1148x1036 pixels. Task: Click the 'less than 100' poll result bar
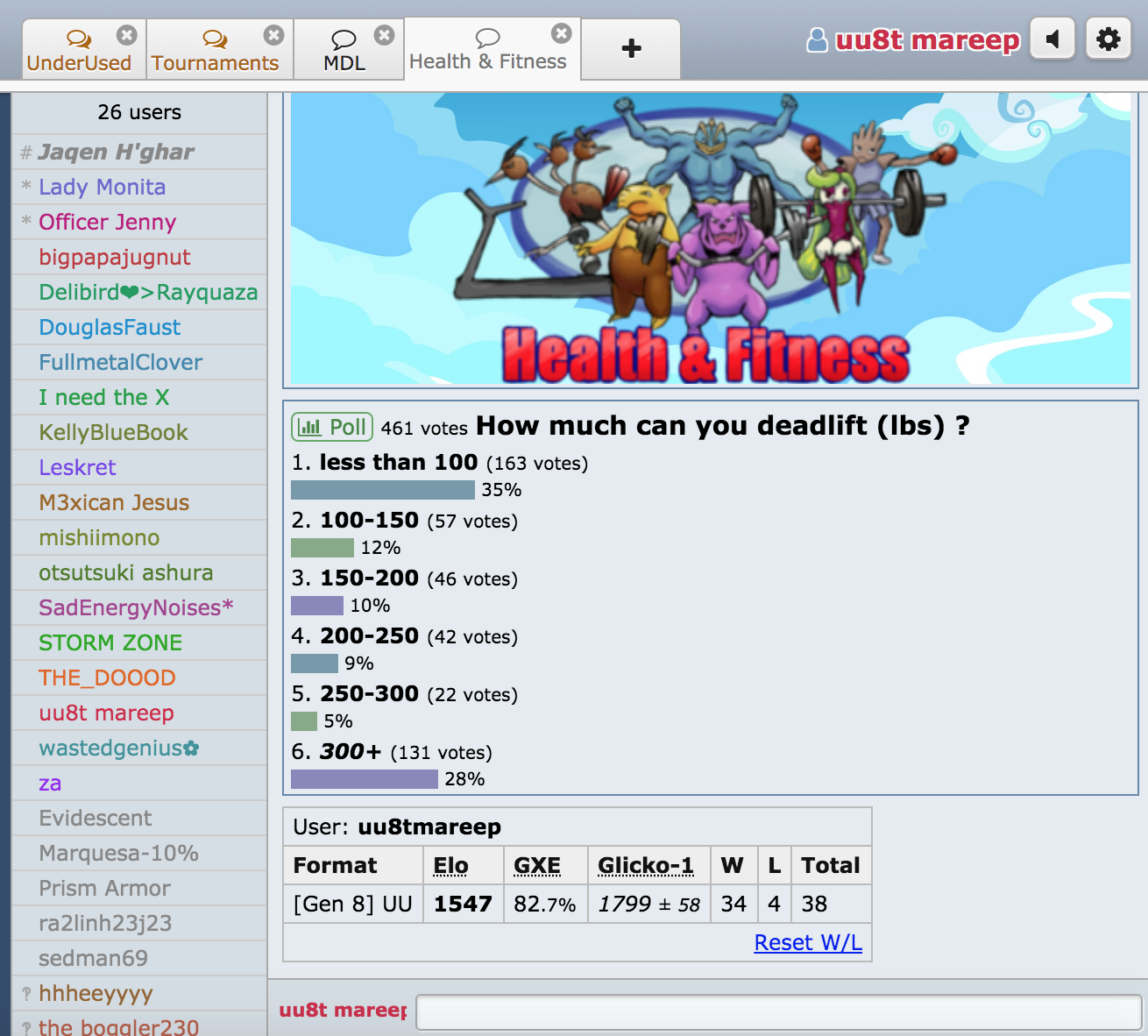[382, 489]
